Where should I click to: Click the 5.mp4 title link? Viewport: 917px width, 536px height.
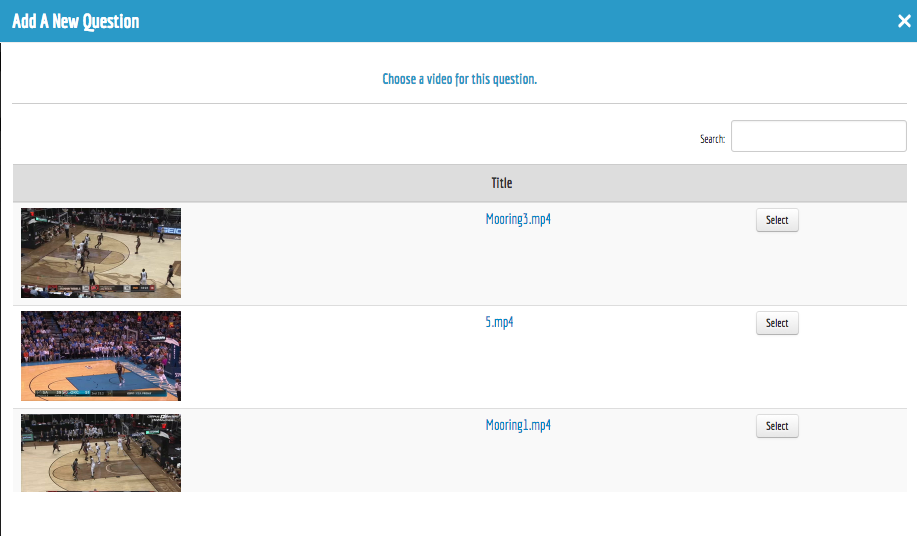coord(501,322)
